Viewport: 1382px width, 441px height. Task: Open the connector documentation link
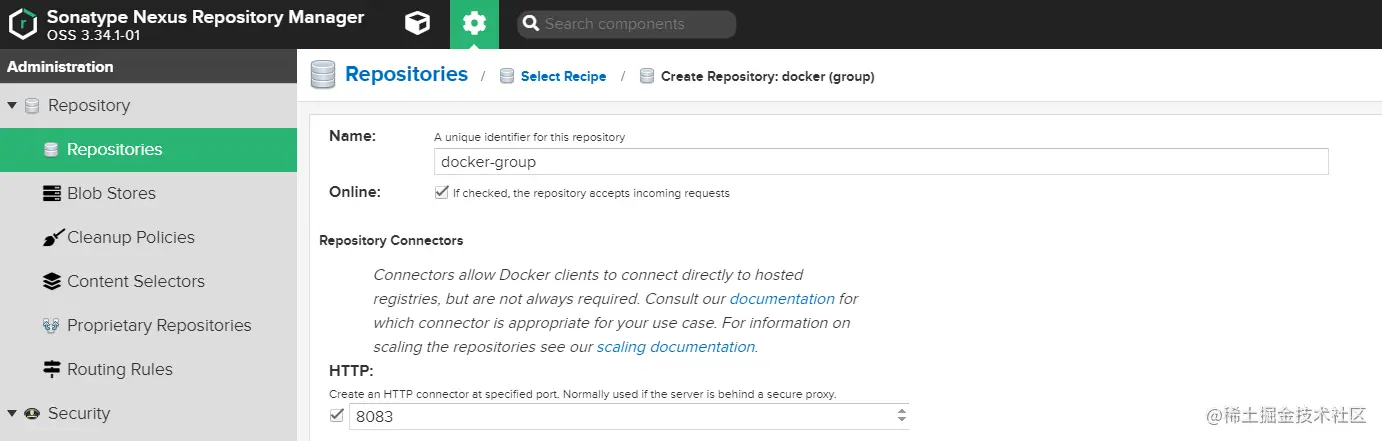[x=782, y=299]
